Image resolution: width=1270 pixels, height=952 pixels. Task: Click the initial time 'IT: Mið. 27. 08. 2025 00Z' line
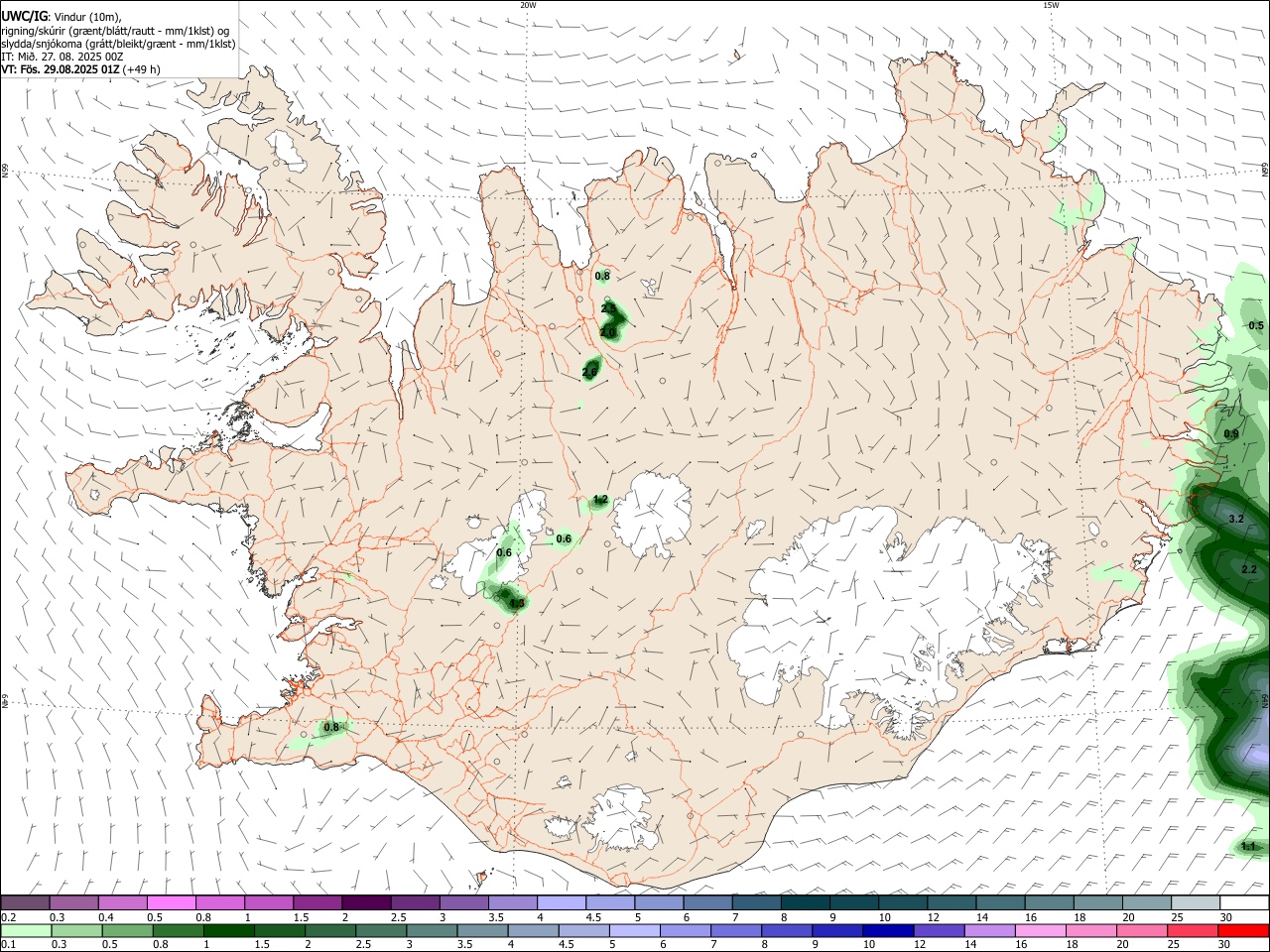63,57
